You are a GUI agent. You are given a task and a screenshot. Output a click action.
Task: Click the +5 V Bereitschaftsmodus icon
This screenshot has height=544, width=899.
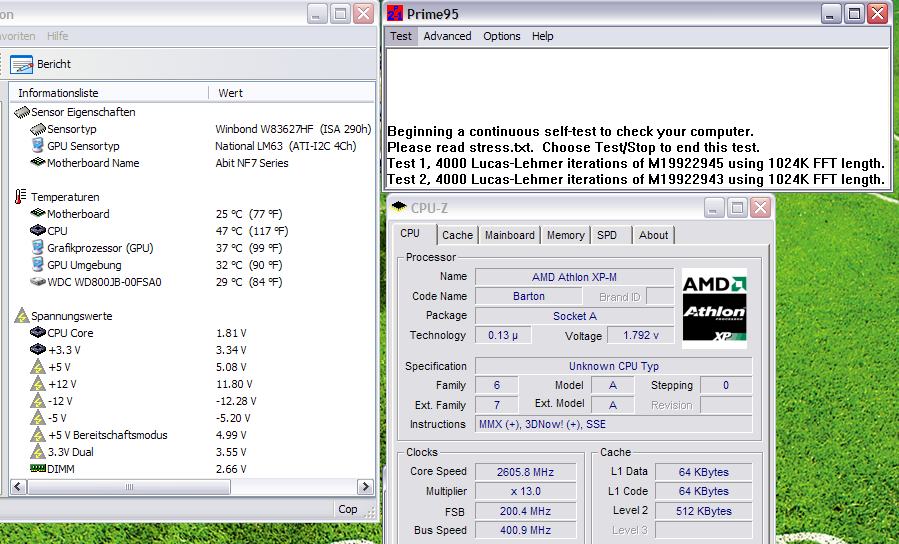tap(38, 435)
